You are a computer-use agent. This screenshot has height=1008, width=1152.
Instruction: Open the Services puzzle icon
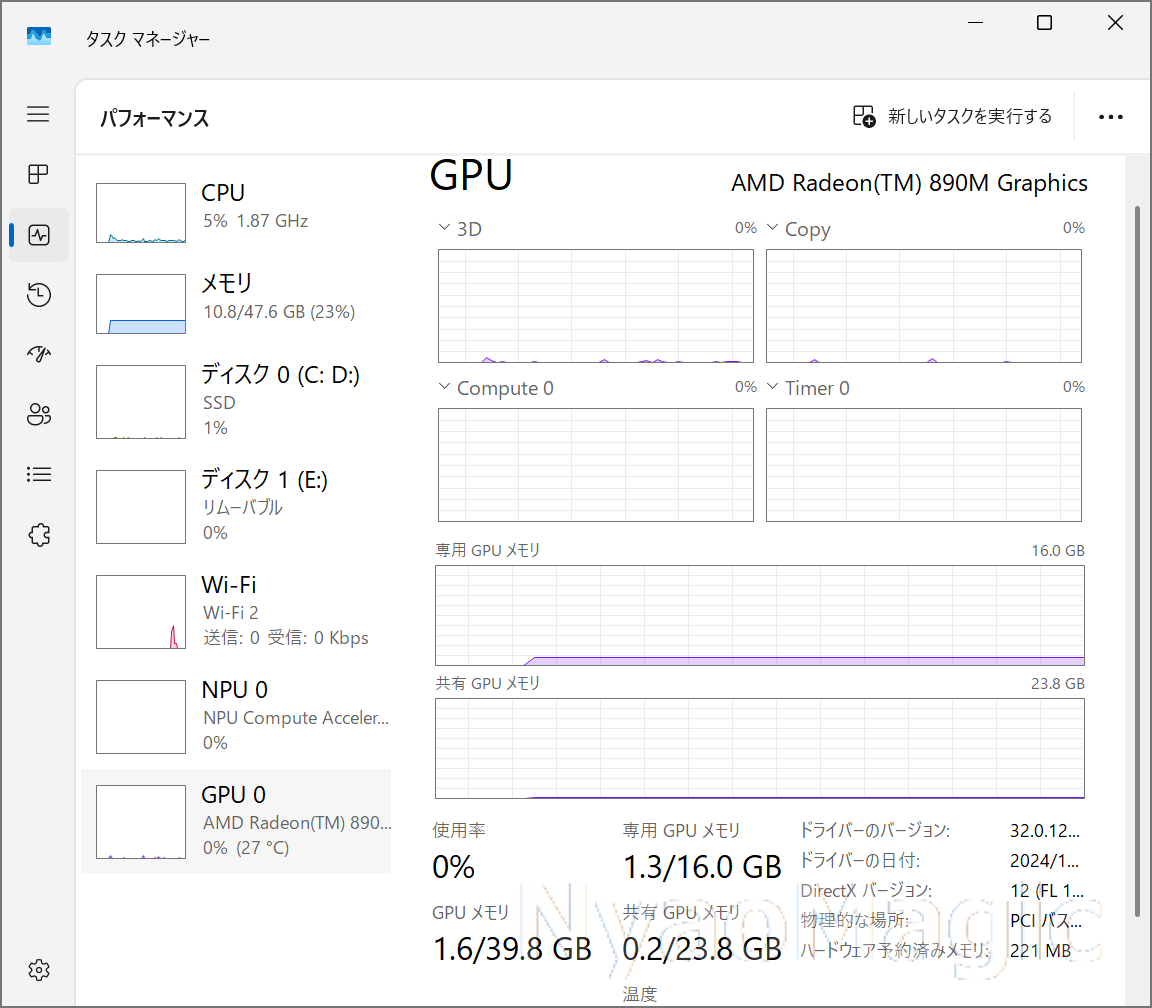click(39, 535)
